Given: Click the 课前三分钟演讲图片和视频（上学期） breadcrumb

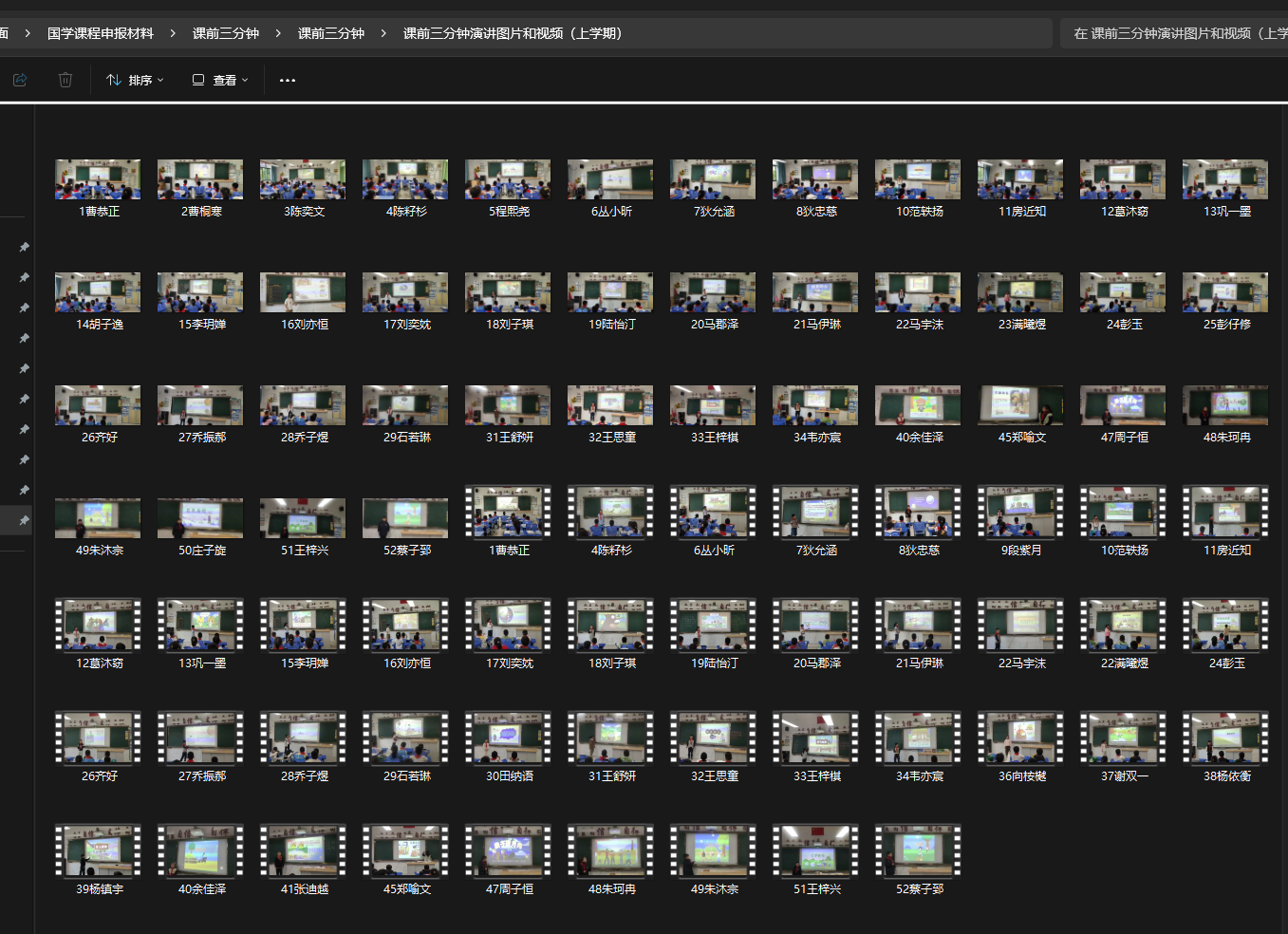Looking at the screenshot, I should [x=513, y=33].
